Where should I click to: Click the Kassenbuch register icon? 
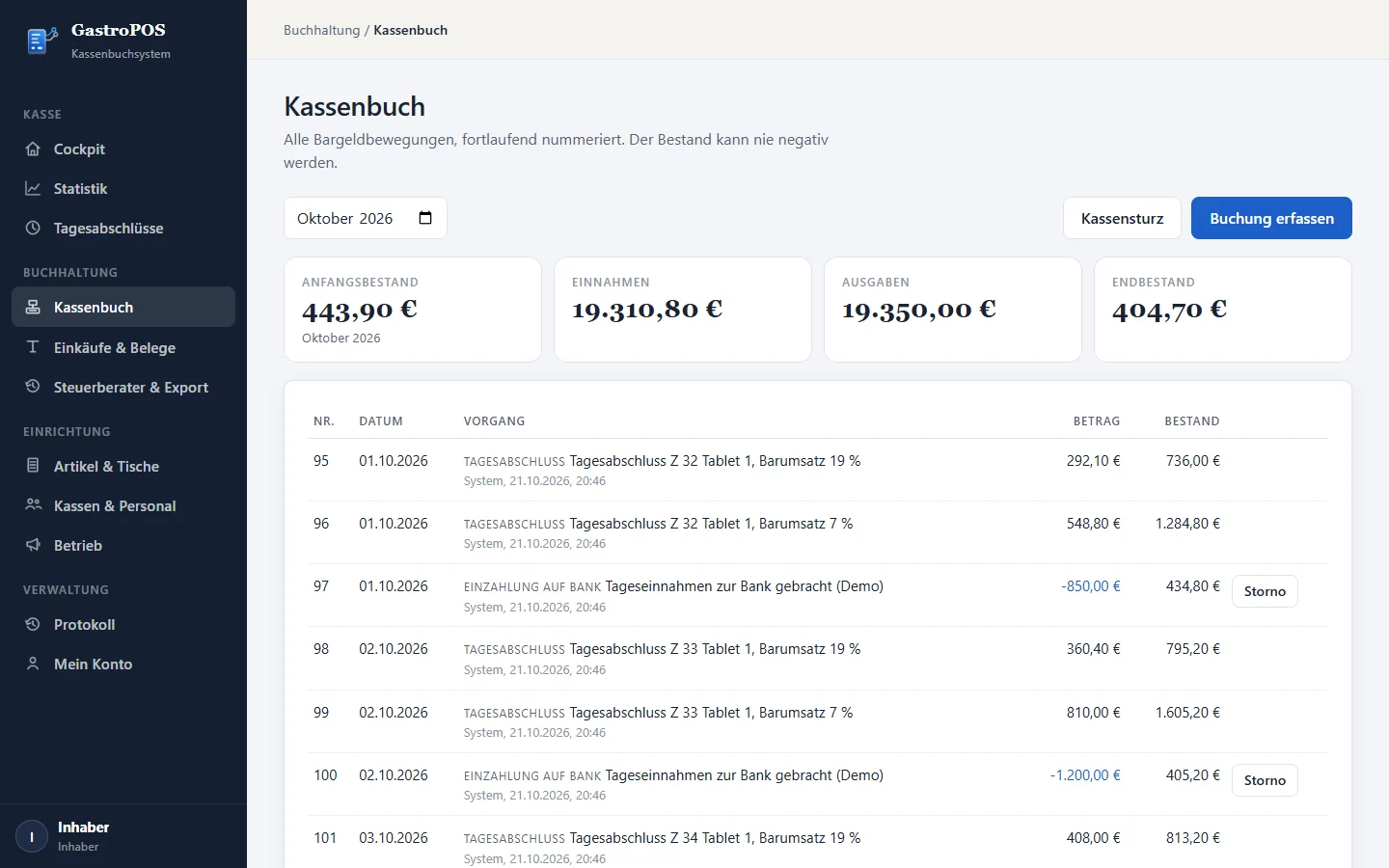pos(33,308)
